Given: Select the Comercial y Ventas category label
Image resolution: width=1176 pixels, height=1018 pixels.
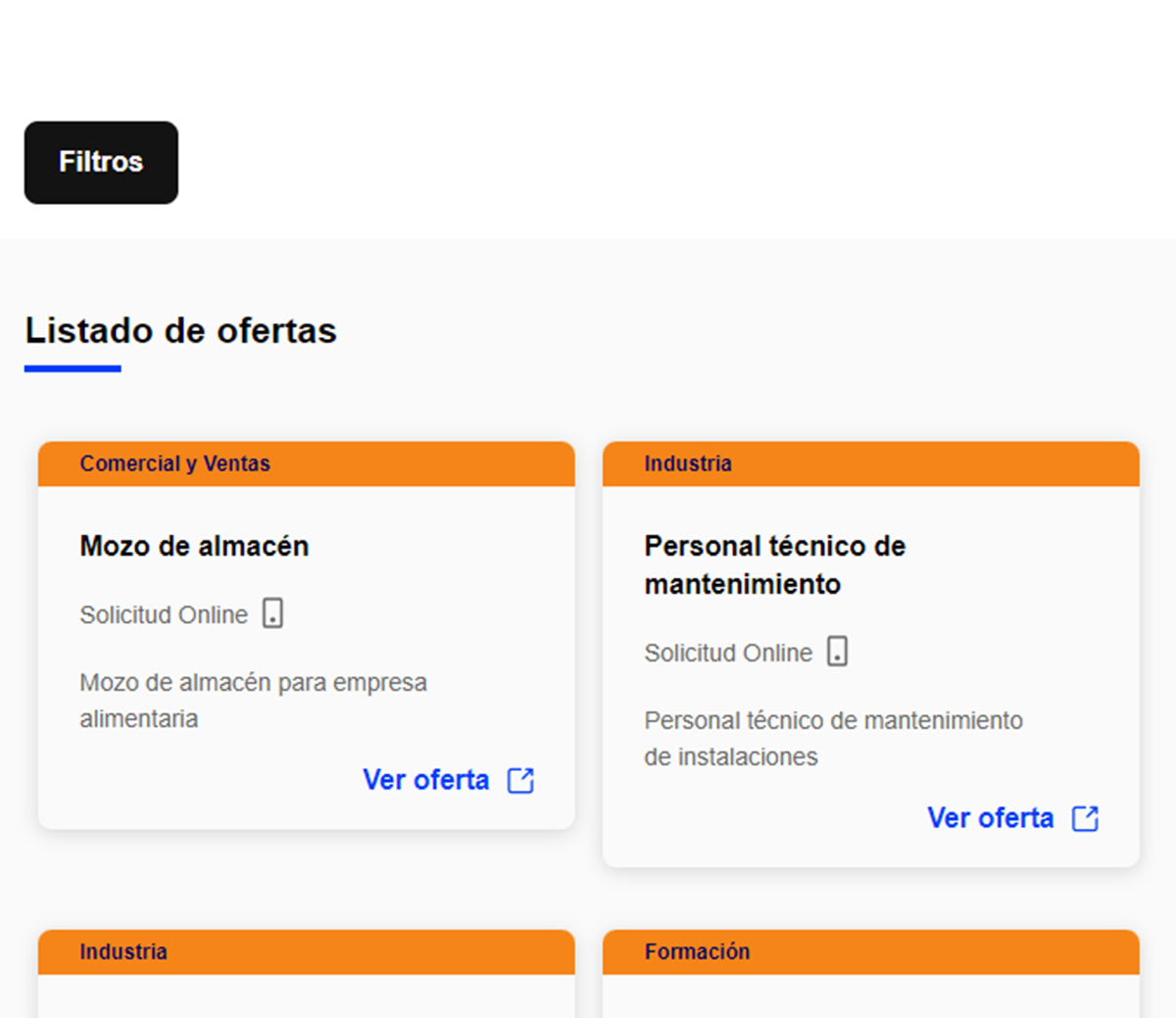Looking at the screenshot, I should click(x=174, y=463).
